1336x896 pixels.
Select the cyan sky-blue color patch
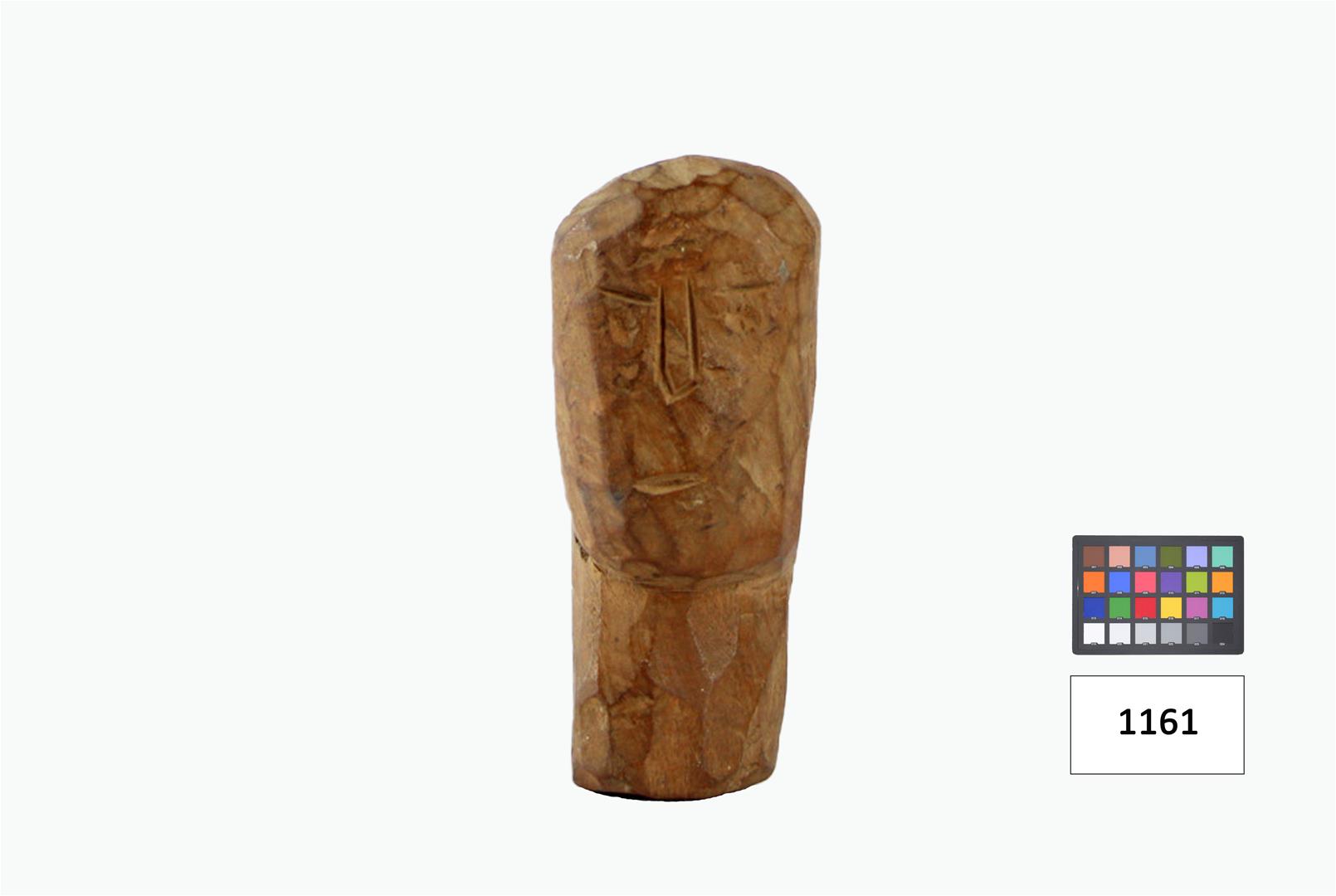(x=1222, y=608)
